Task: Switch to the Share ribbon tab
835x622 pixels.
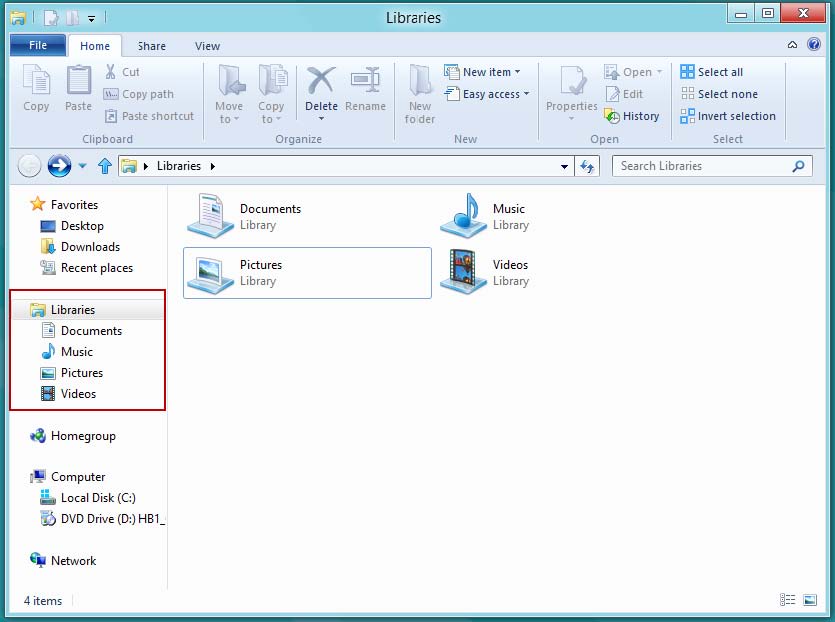Action: point(152,46)
